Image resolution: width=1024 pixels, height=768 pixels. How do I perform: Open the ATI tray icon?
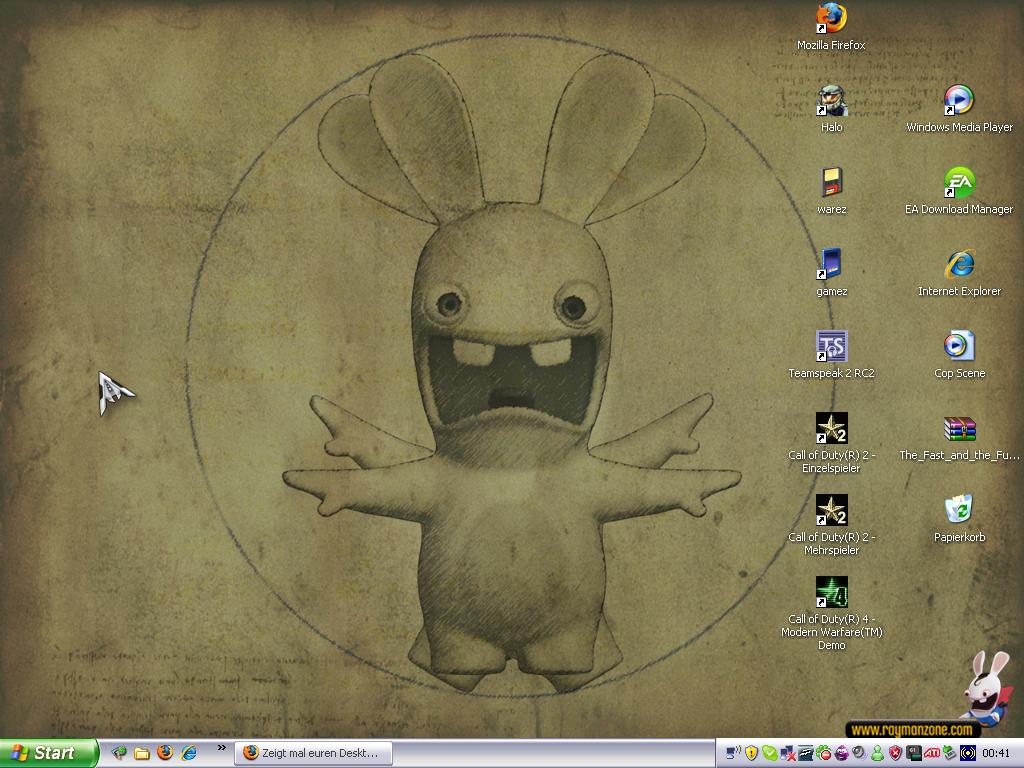click(932, 753)
